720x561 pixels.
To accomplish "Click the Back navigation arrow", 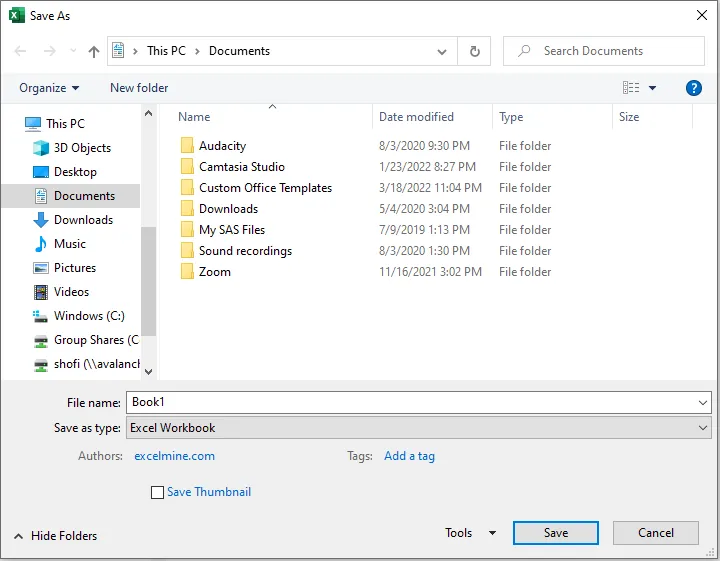I will [x=20, y=51].
